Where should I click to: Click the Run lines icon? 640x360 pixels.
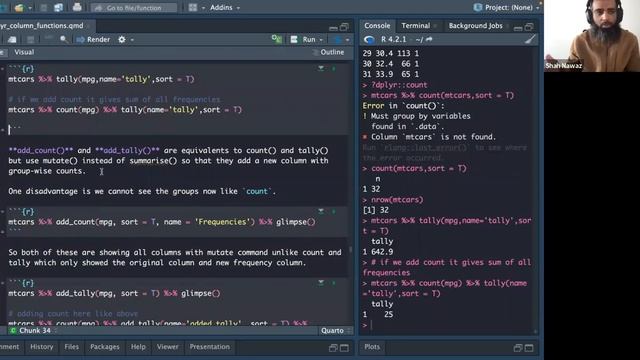pos(294,40)
